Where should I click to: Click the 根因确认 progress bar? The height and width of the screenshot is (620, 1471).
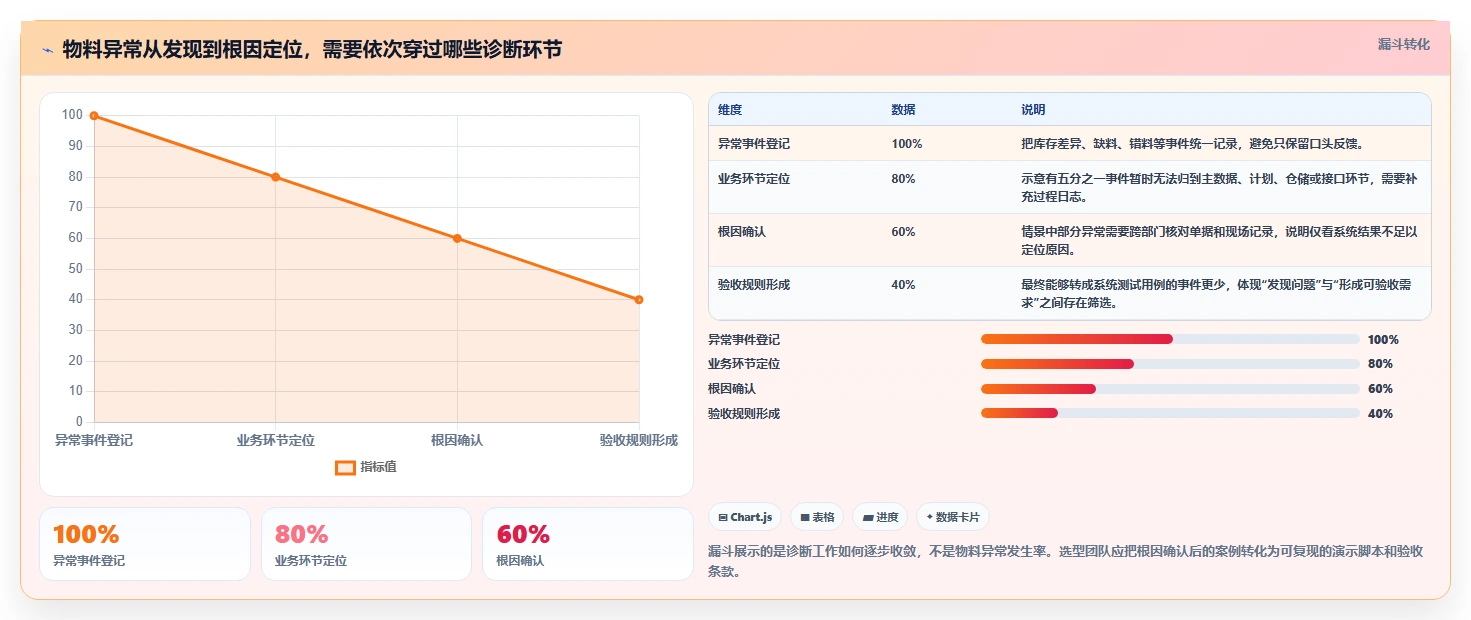[1170, 389]
